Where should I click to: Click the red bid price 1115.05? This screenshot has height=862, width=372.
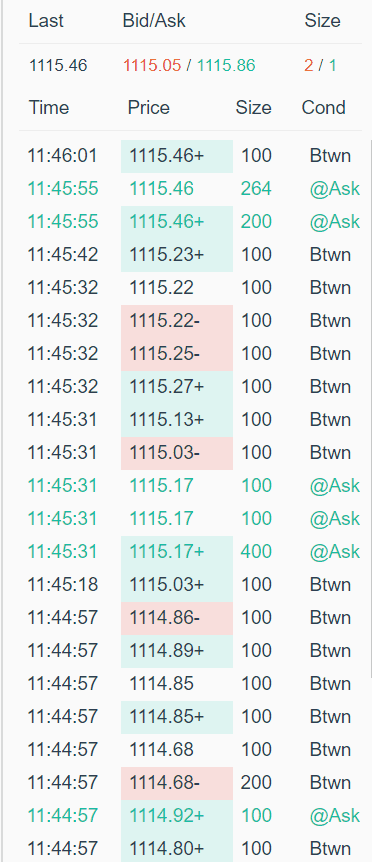(x=152, y=65)
